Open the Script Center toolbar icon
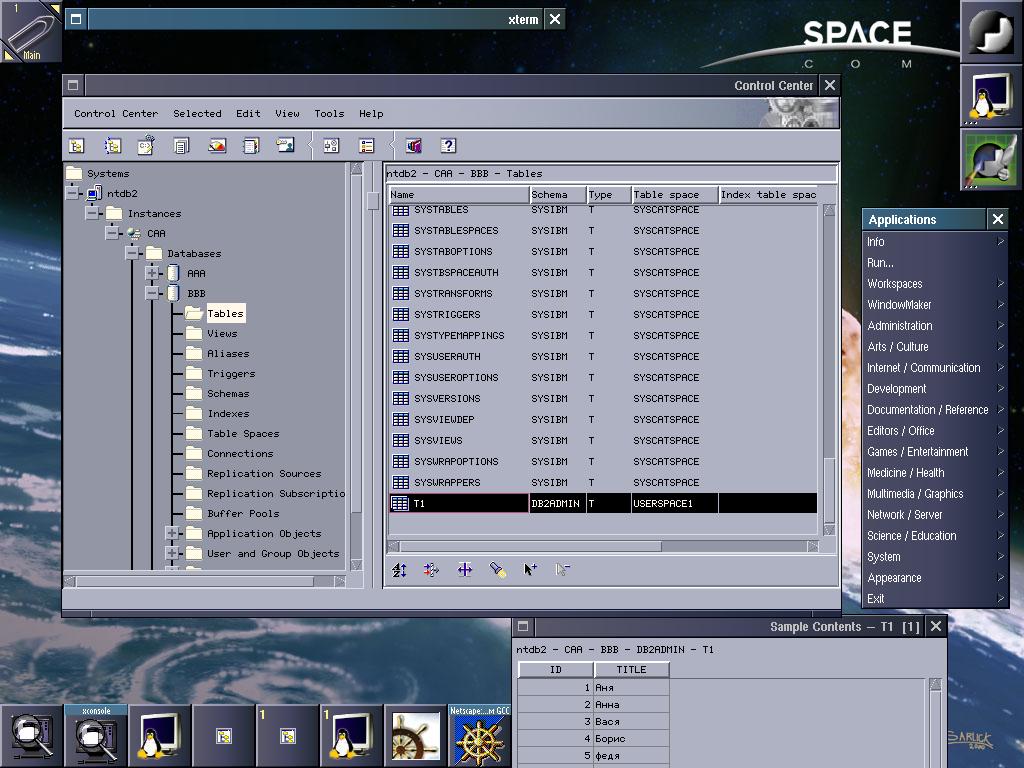Image resolution: width=1024 pixels, height=768 pixels. pyautogui.click(x=182, y=146)
